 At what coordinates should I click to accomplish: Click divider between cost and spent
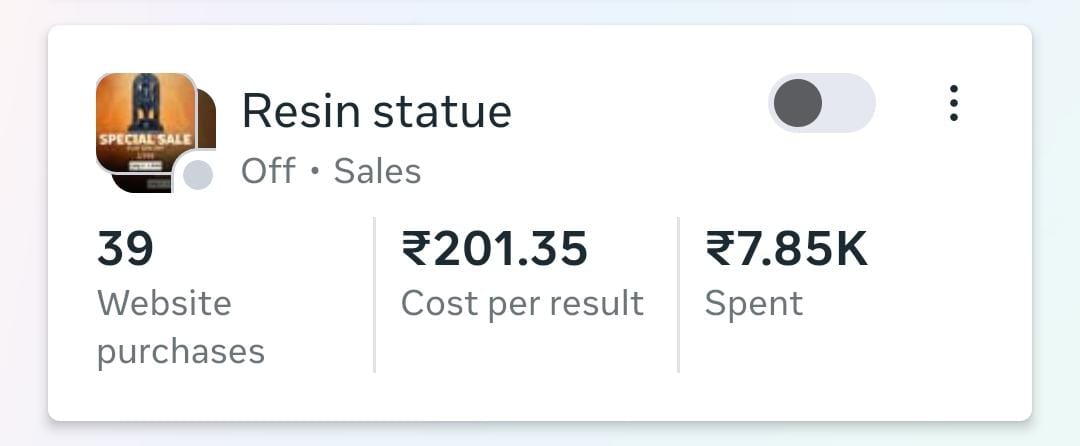(678, 295)
